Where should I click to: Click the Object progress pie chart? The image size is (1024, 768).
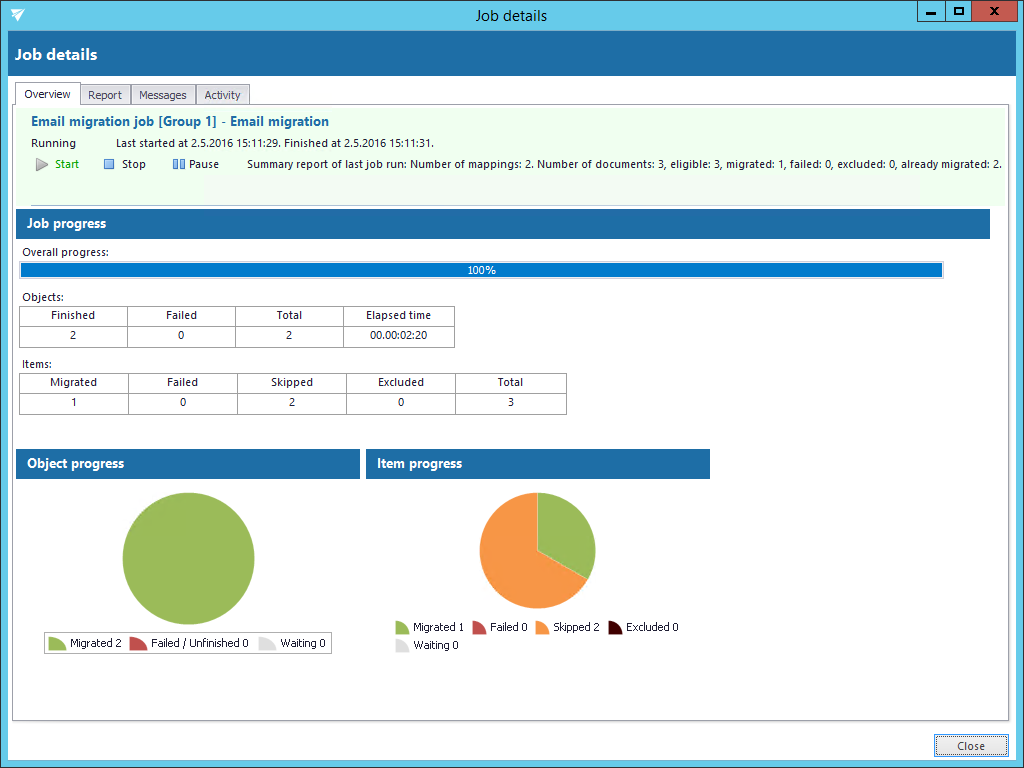[188, 559]
